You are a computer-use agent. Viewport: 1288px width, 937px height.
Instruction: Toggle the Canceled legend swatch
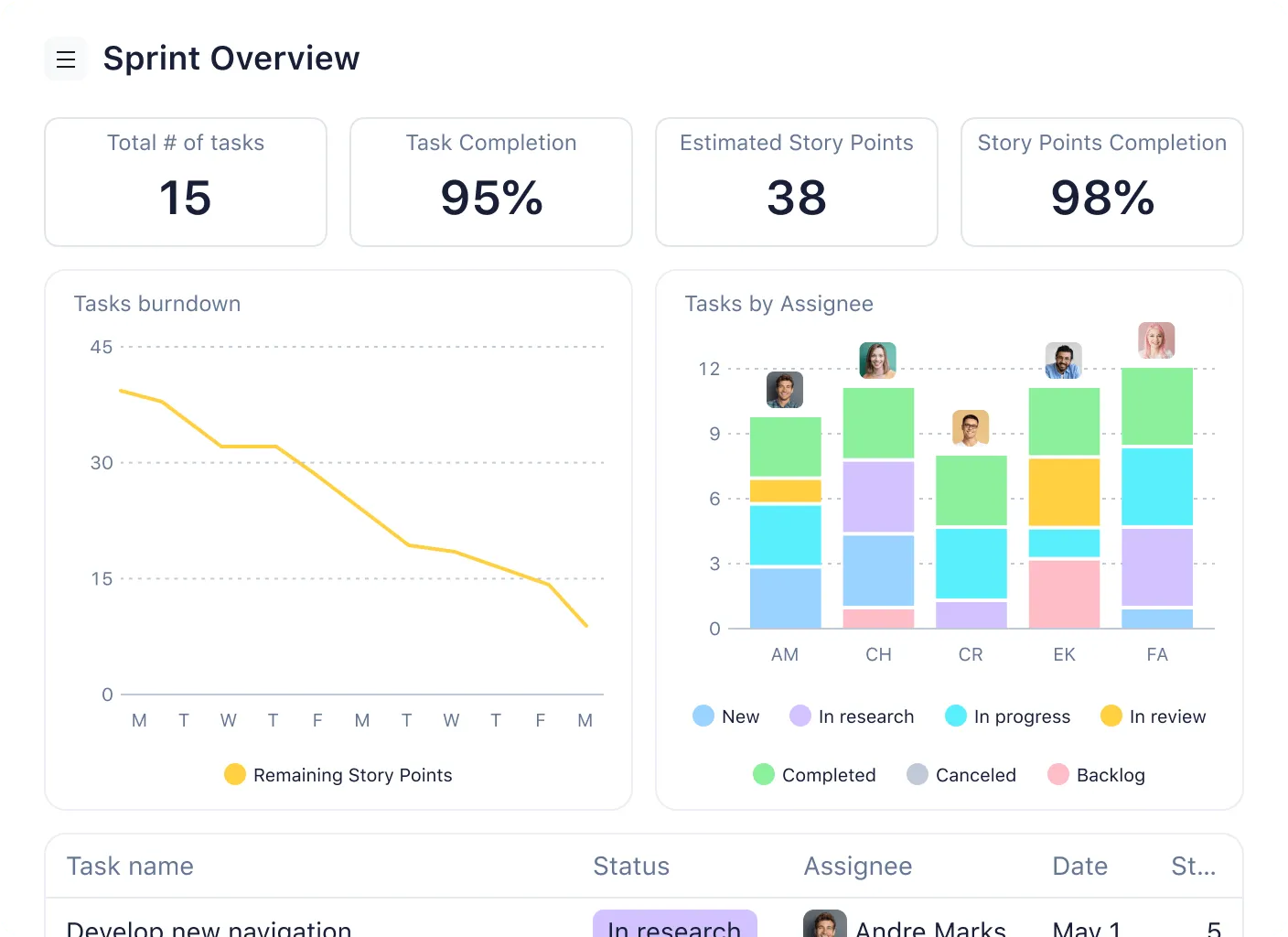click(918, 774)
